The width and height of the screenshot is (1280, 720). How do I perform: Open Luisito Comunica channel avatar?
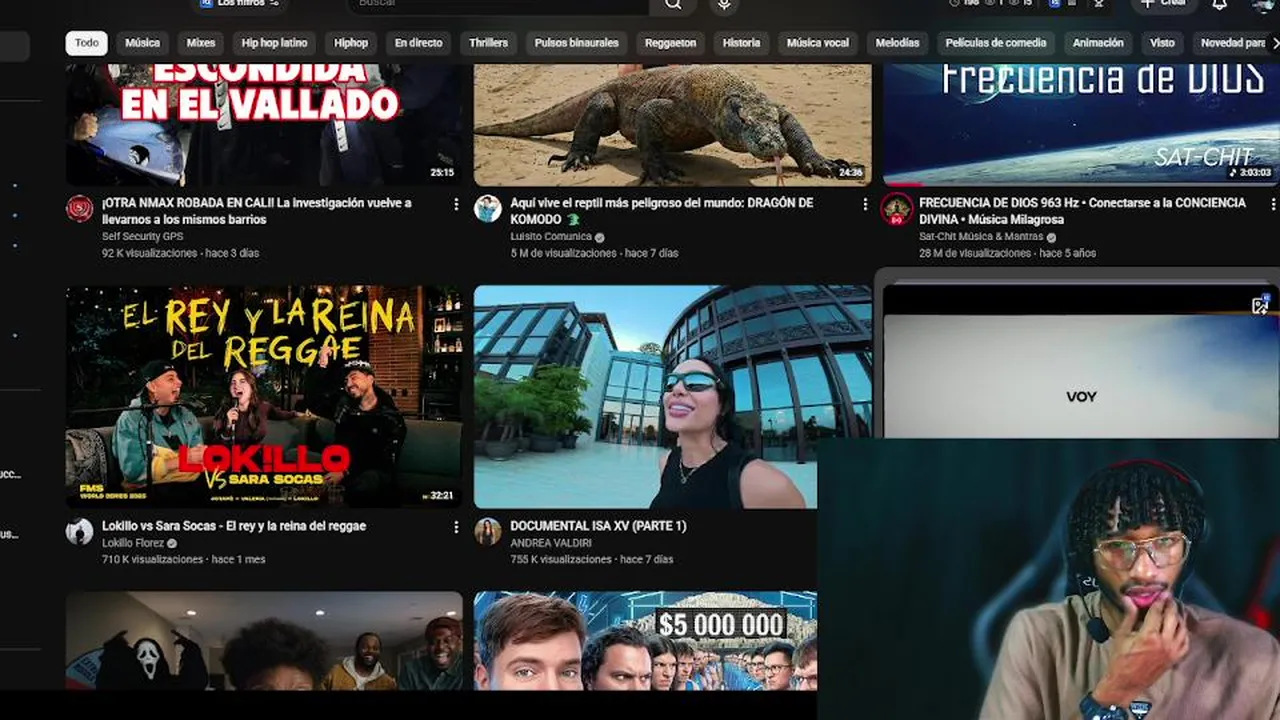click(488, 208)
